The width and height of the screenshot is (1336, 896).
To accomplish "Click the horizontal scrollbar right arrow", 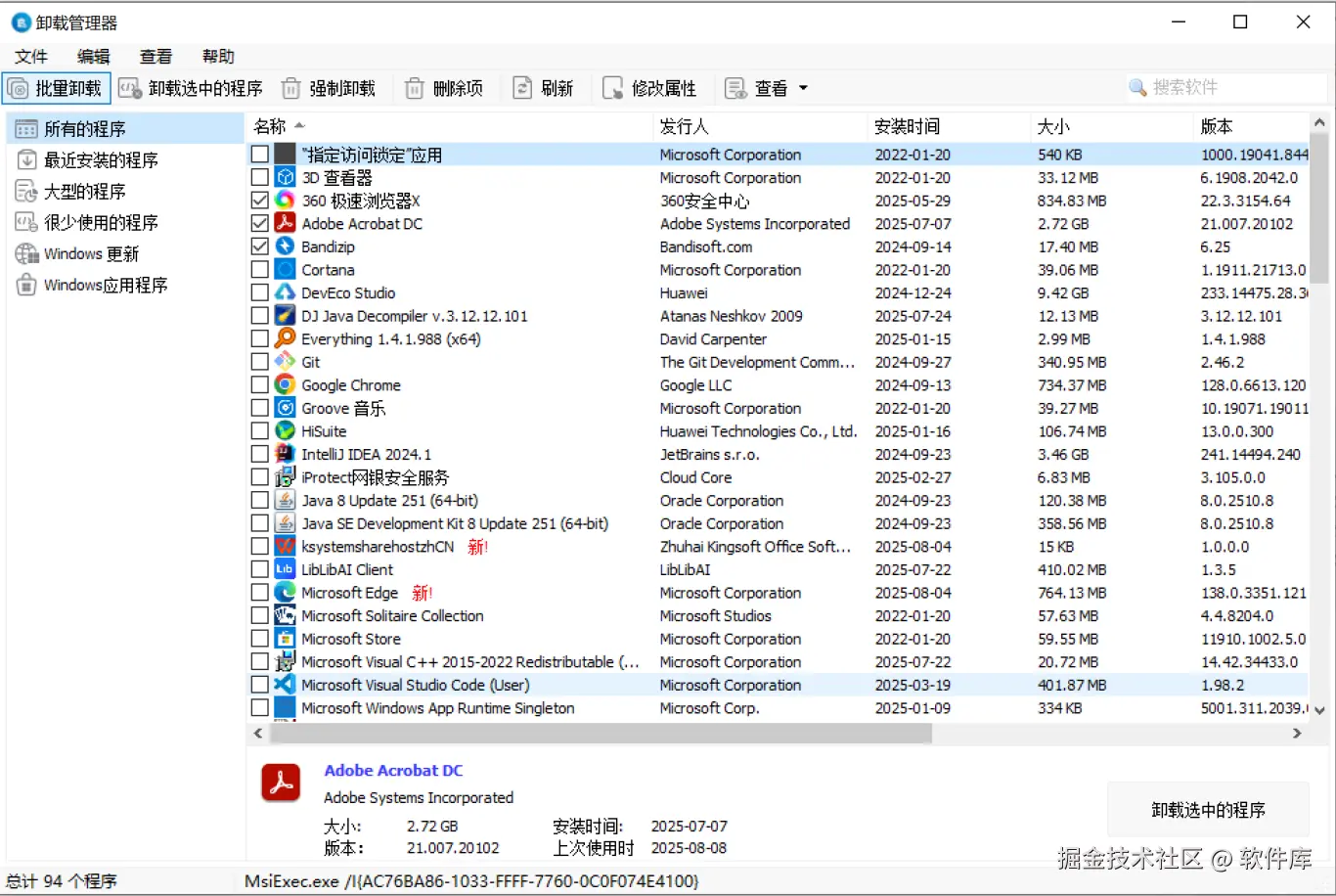I will click(x=1298, y=733).
